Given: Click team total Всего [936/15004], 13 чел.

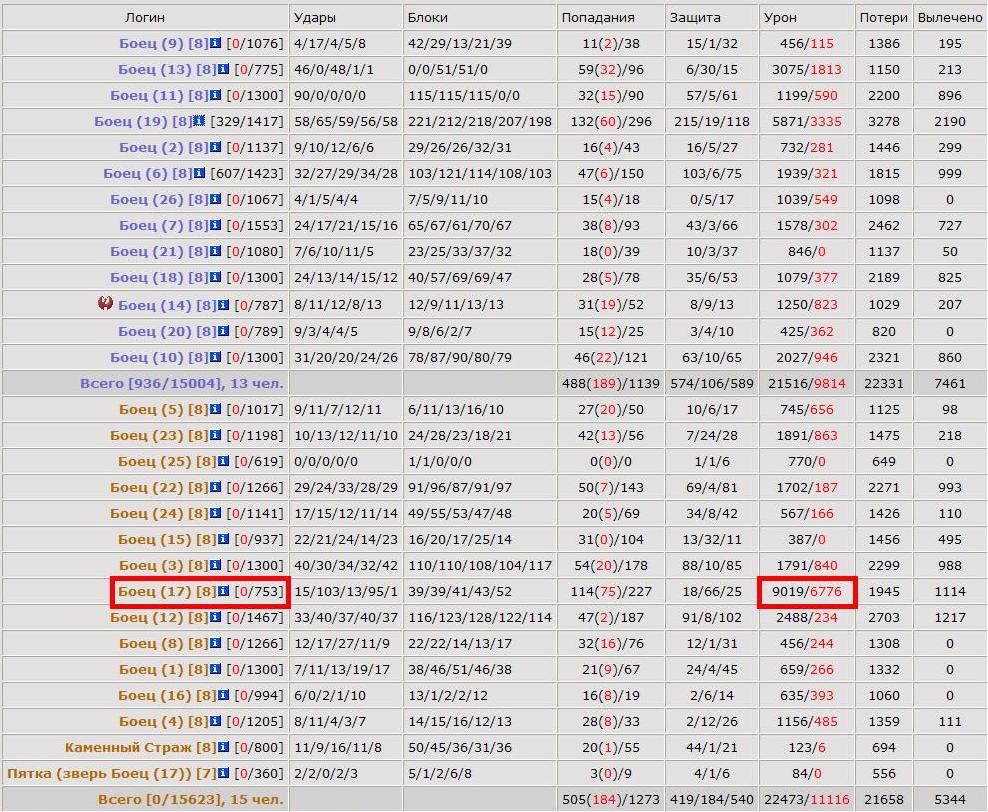Looking at the screenshot, I should point(181,383).
